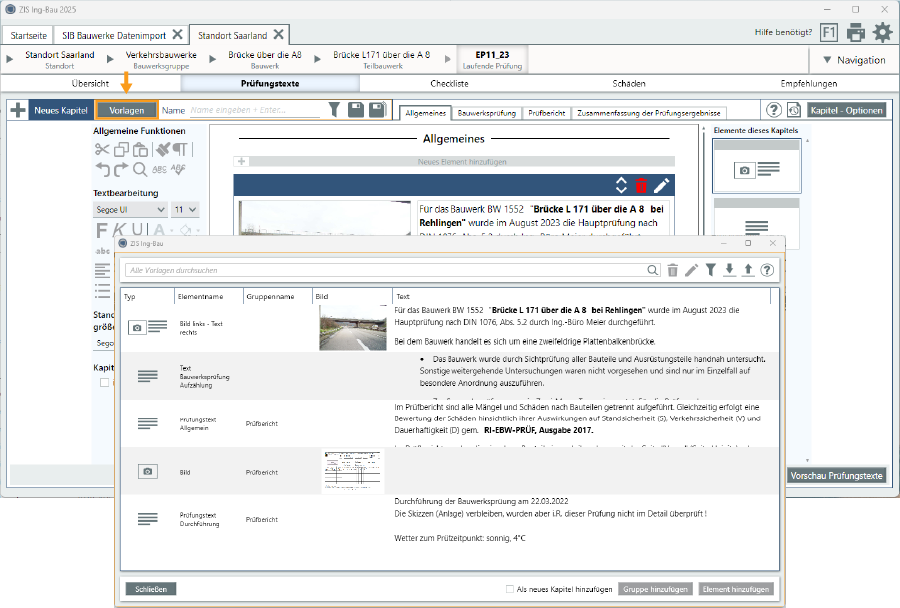This screenshot has width=900, height=608.
Task: Click the pencil edit icon in element header
Action: 661,185
